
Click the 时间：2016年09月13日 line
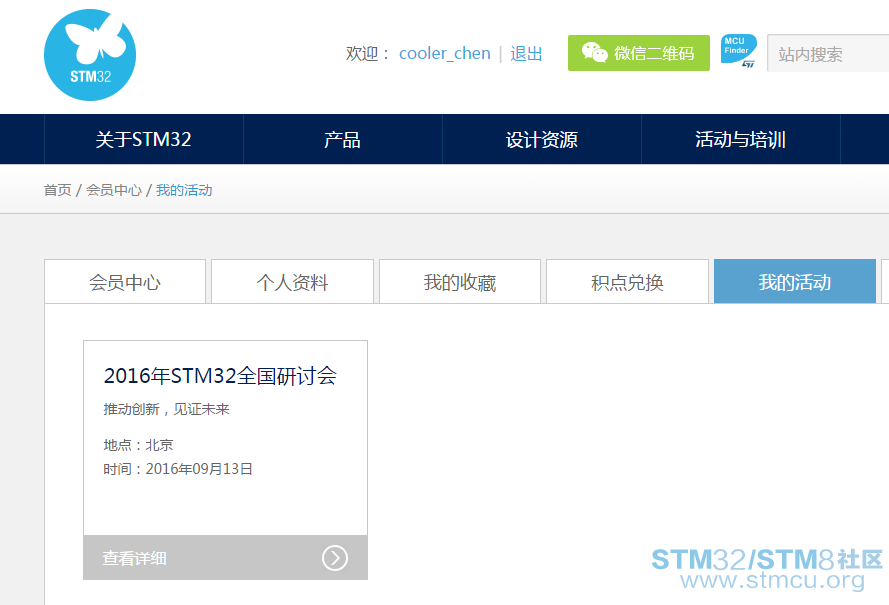[177, 469]
